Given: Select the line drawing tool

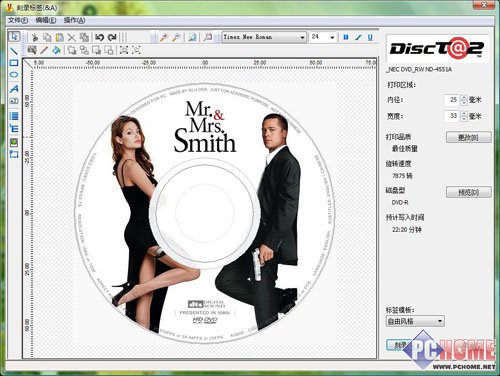Looking at the screenshot, I should point(14,51).
